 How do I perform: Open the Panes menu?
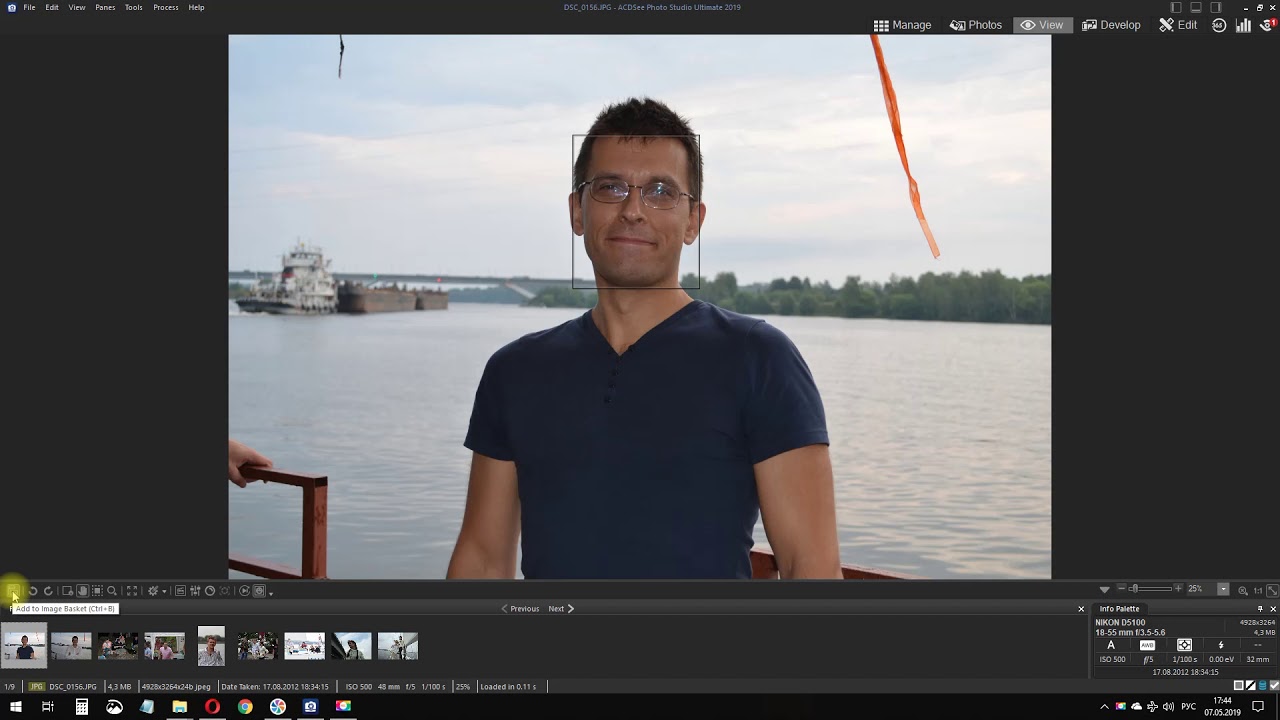click(105, 7)
